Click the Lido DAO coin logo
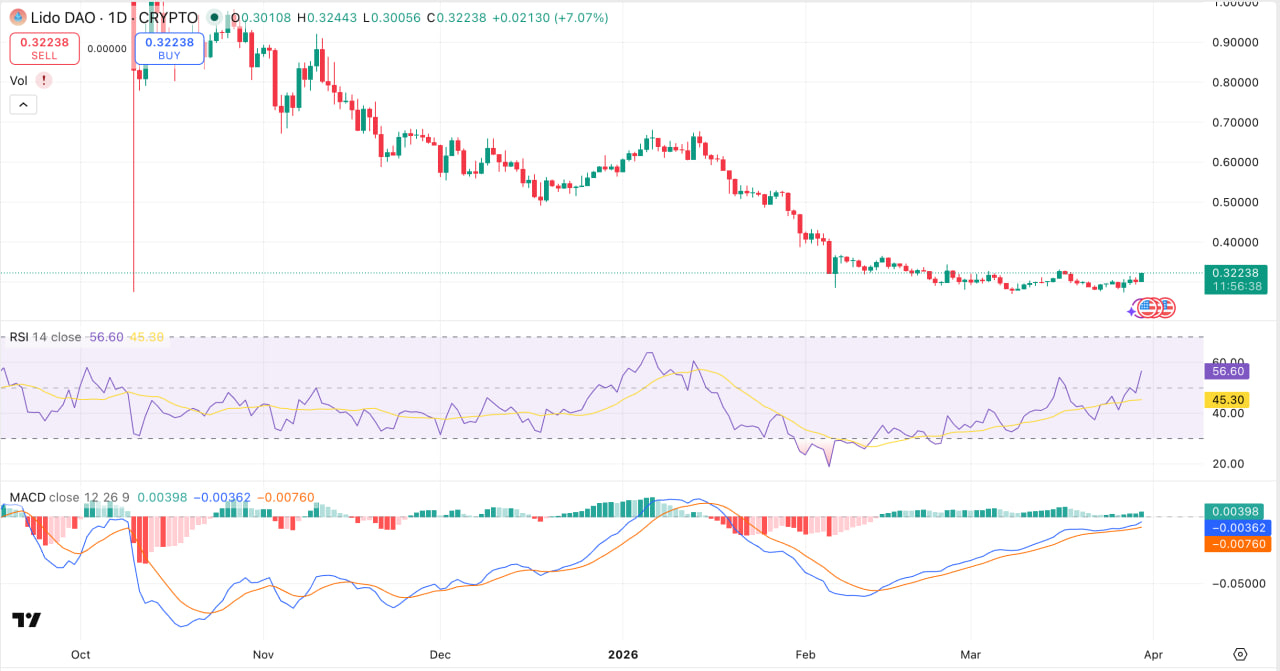The height and width of the screenshot is (671, 1280). point(18,17)
